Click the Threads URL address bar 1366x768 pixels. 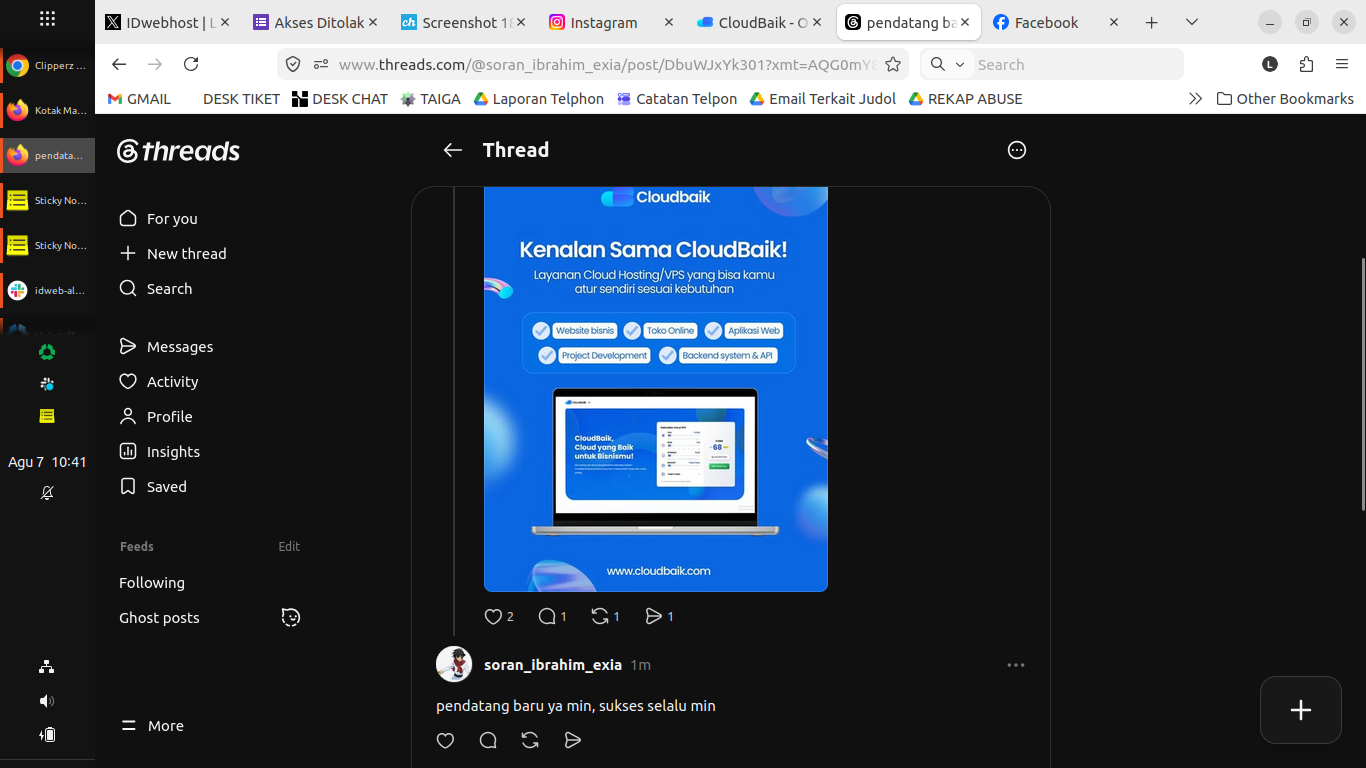tap(608, 64)
